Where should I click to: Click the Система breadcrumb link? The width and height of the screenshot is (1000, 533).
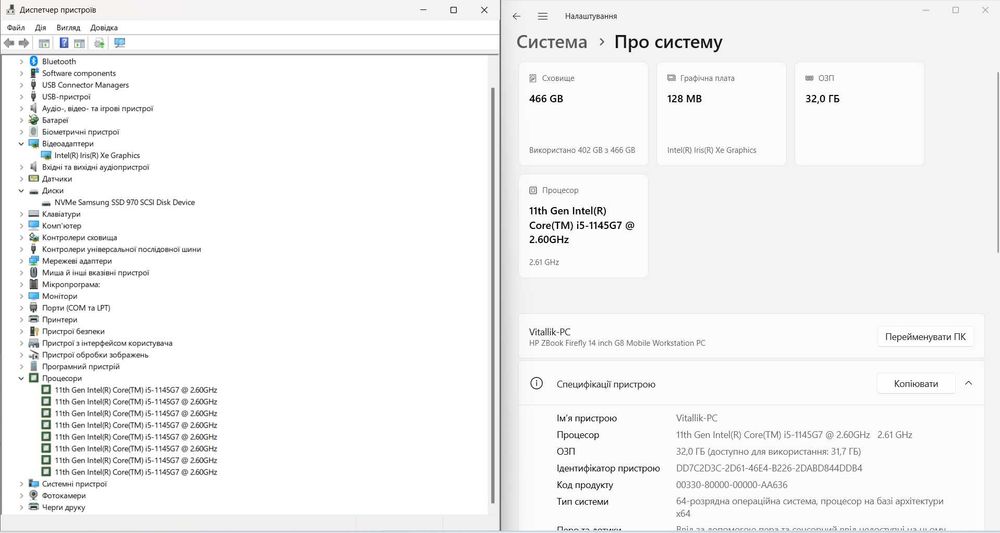[552, 42]
